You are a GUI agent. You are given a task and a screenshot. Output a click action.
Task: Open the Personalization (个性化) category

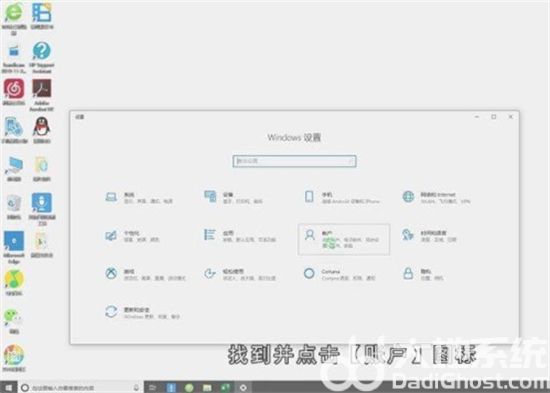(x=132, y=236)
